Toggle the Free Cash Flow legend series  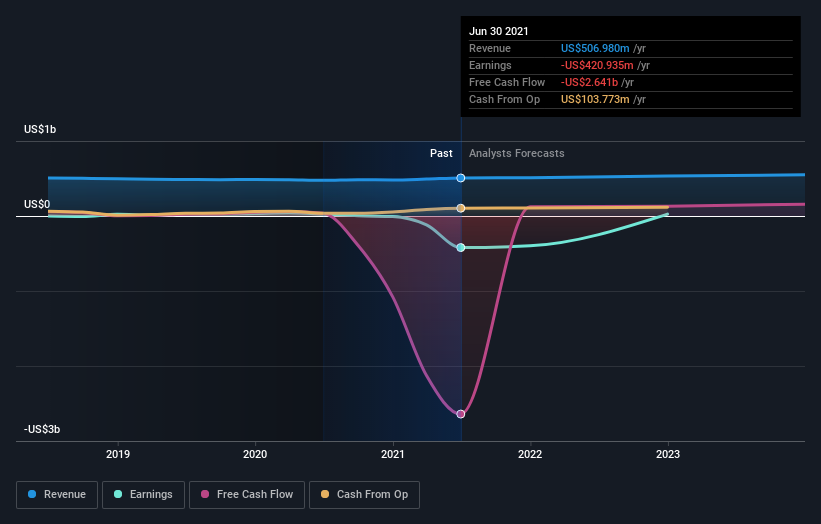tap(247, 495)
